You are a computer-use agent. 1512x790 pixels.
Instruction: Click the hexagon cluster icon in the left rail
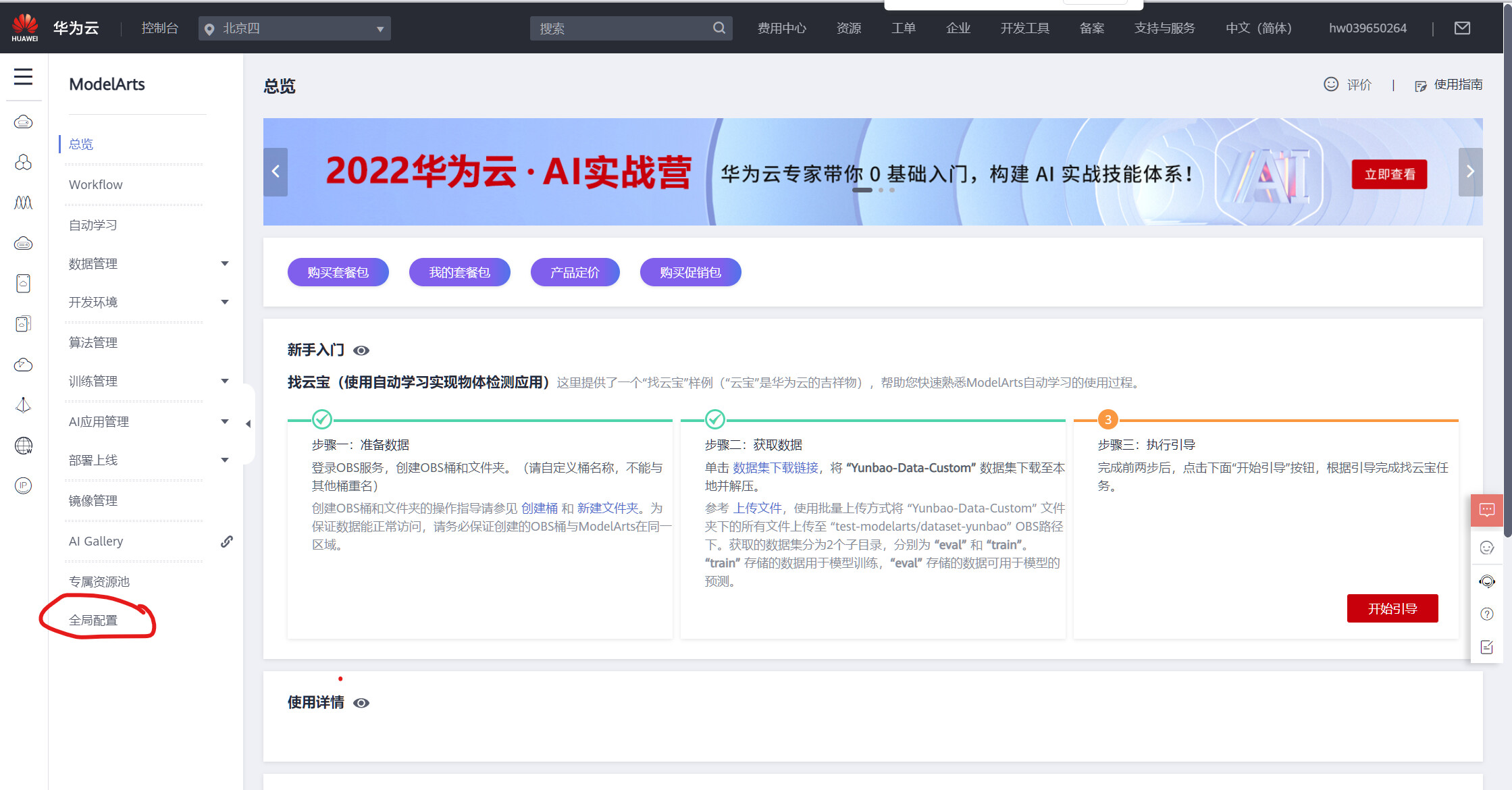tap(23, 162)
